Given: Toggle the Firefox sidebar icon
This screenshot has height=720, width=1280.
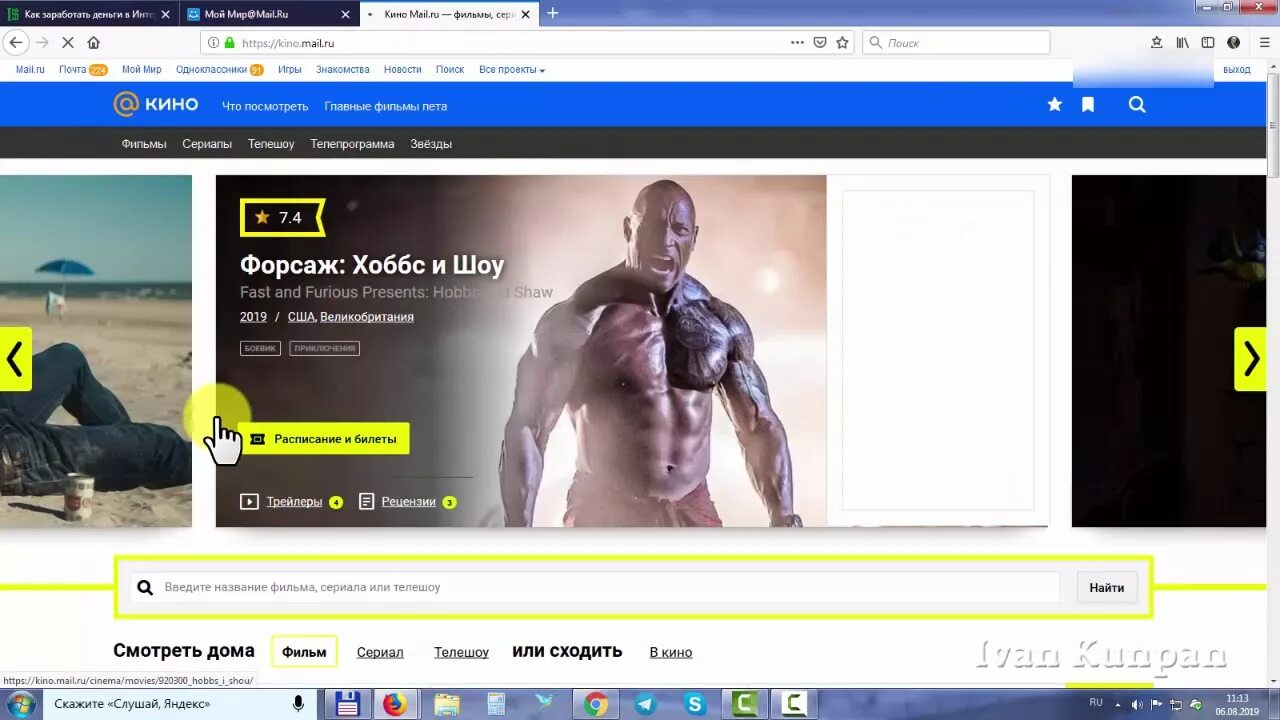Looking at the screenshot, I should click(x=1208, y=43).
